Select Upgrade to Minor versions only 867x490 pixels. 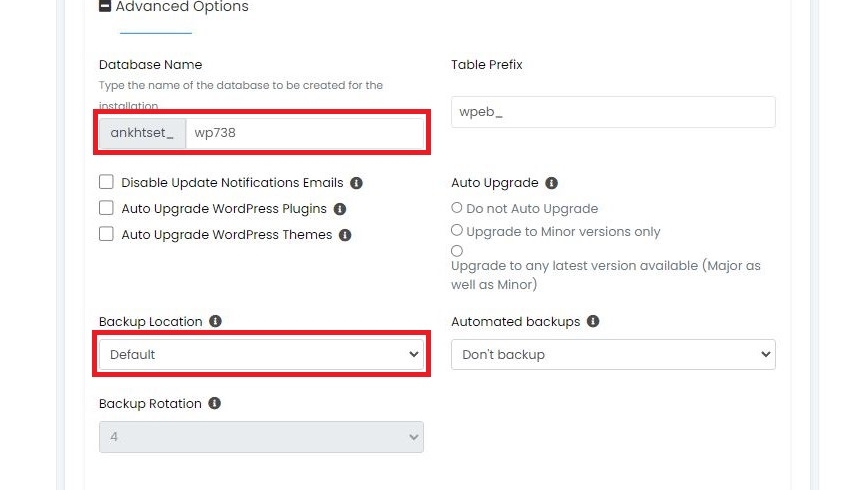click(457, 230)
